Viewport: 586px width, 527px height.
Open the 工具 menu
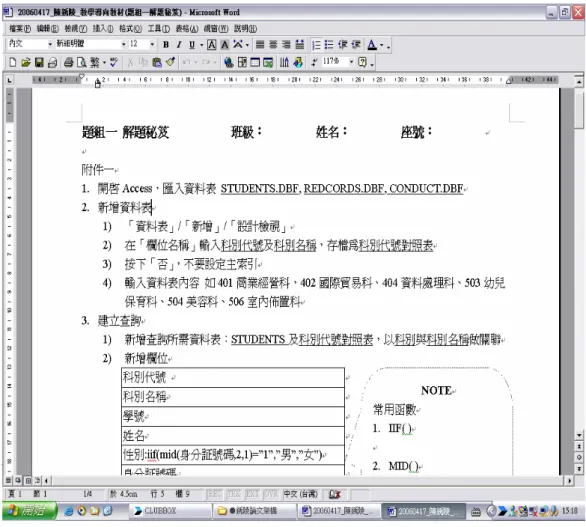tap(158, 28)
